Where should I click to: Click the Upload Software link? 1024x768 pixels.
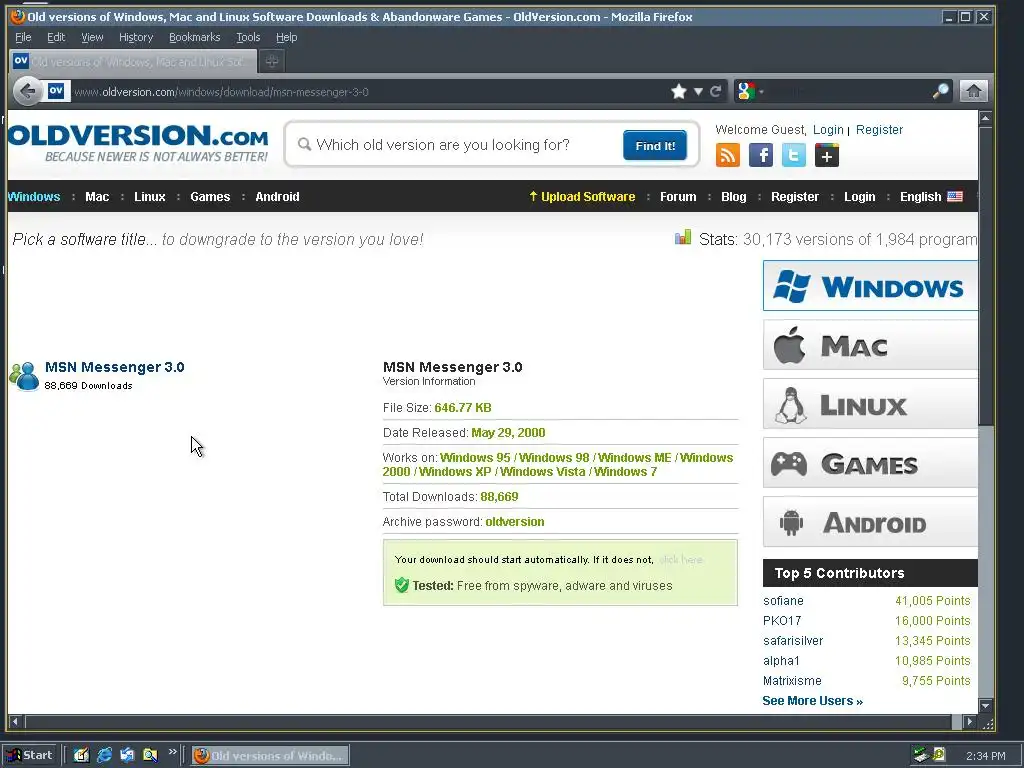coord(582,197)
